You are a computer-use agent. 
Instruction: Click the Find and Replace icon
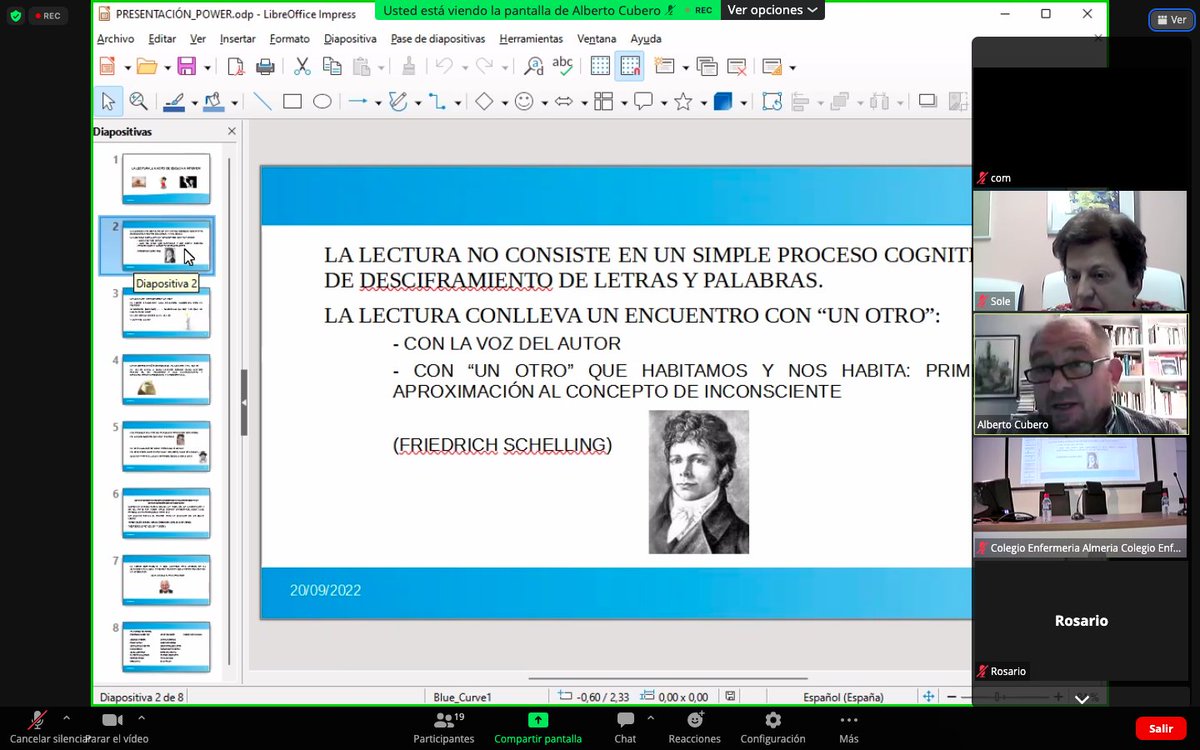533,67
